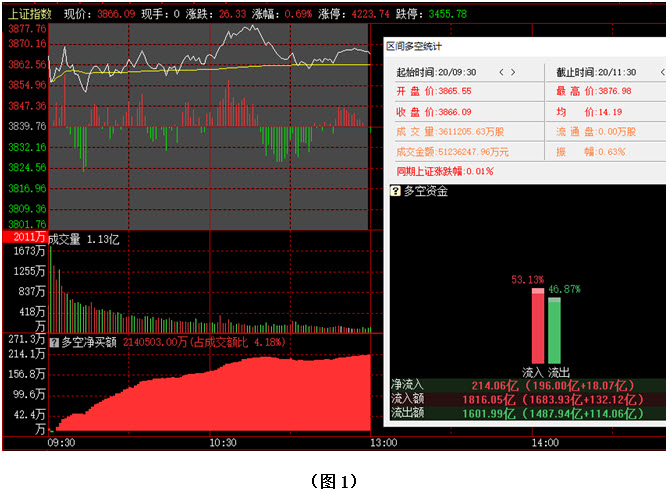Step the 起始时间 forward with right arrow
This screenshot has height=501, width=670.
coord(514,73)
